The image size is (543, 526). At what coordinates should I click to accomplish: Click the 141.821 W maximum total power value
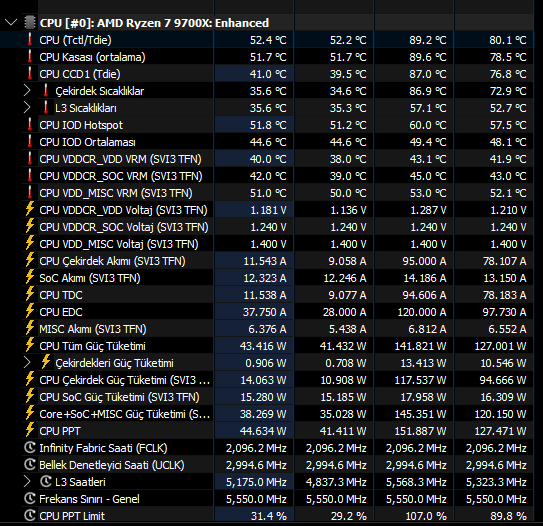point(420,346)
